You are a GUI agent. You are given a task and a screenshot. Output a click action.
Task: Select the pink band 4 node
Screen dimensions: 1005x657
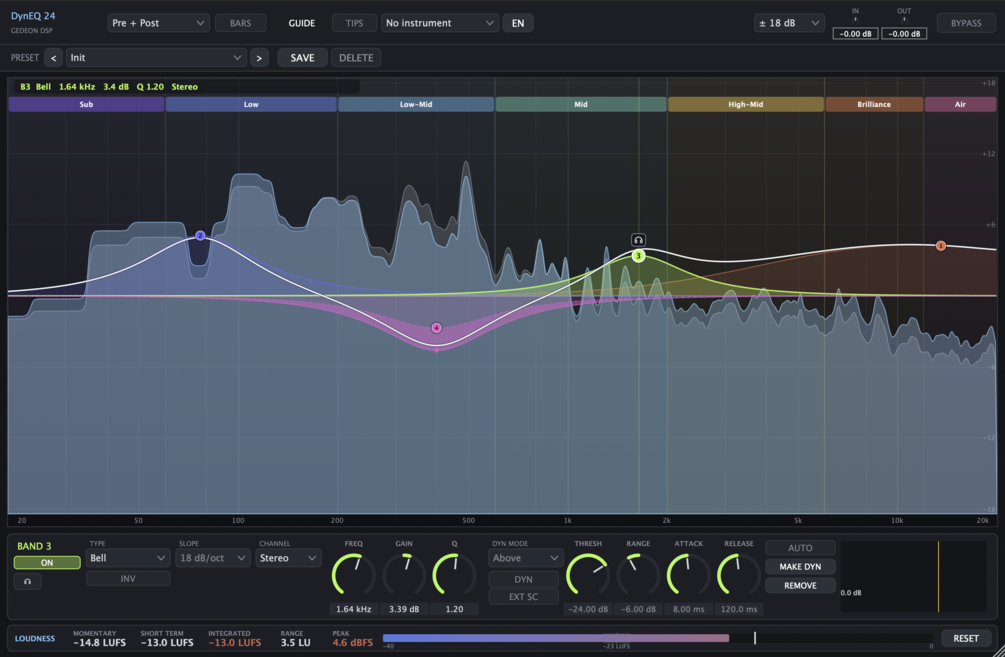436,328
